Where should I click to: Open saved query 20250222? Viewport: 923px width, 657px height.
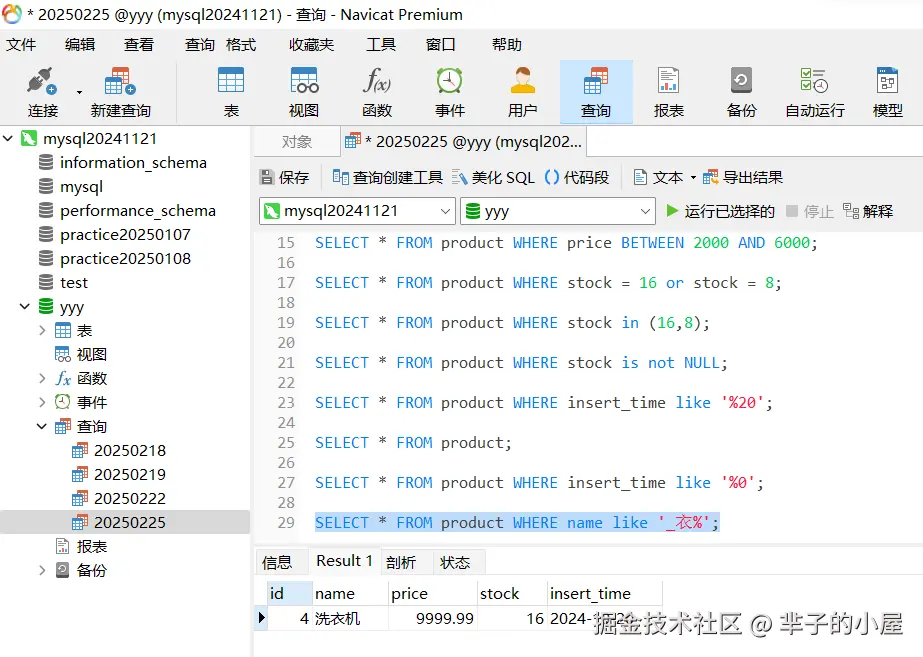pyautogui.click(x=130, y=499)
